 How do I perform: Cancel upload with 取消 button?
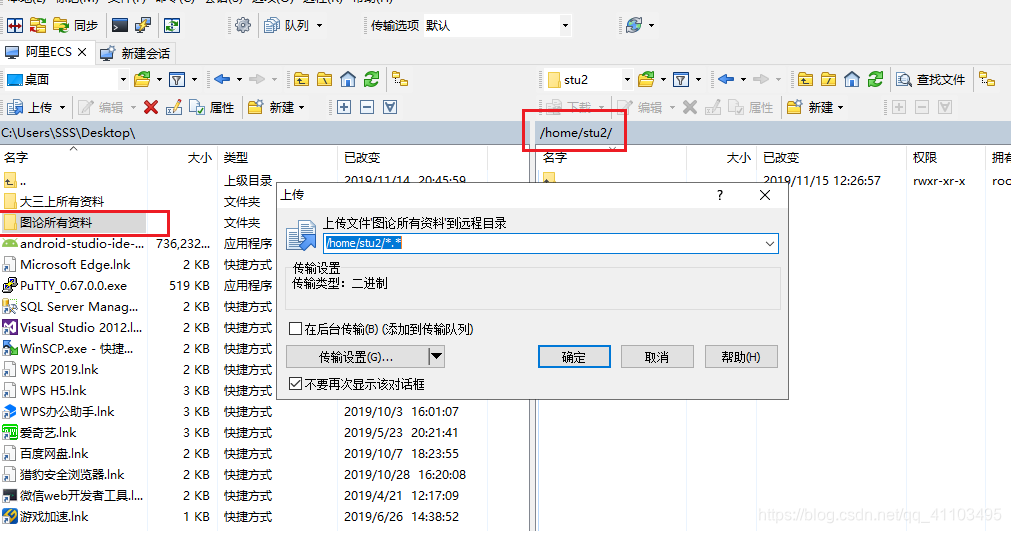click(657, 357)
